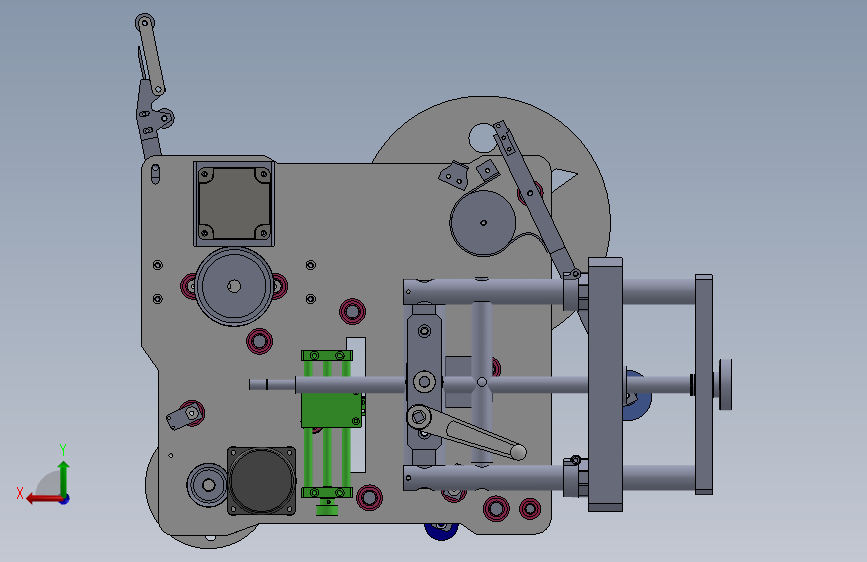Select the blue roller behind the clamp plate

point(638,396)
